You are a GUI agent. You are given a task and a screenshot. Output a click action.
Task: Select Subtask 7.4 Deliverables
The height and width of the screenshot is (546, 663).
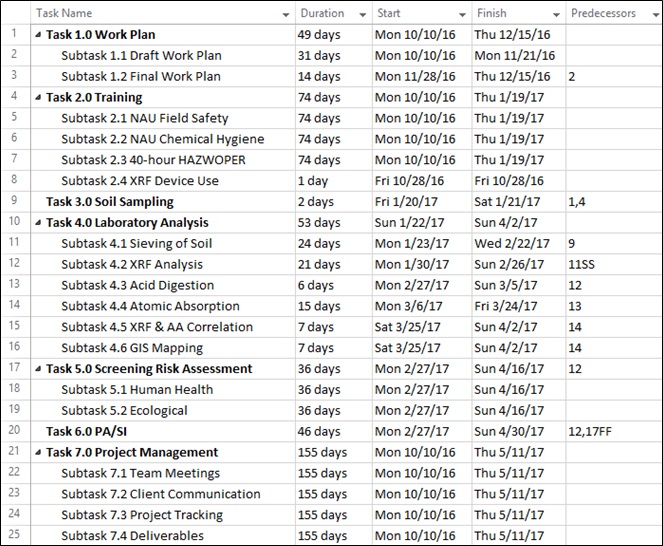click(x=132, y=536)
